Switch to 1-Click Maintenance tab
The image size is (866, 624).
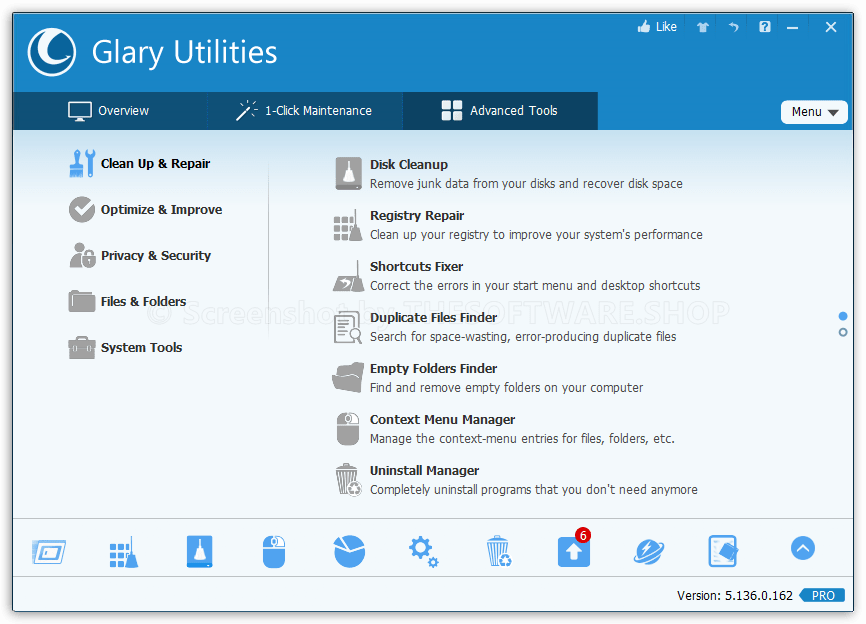305,111
